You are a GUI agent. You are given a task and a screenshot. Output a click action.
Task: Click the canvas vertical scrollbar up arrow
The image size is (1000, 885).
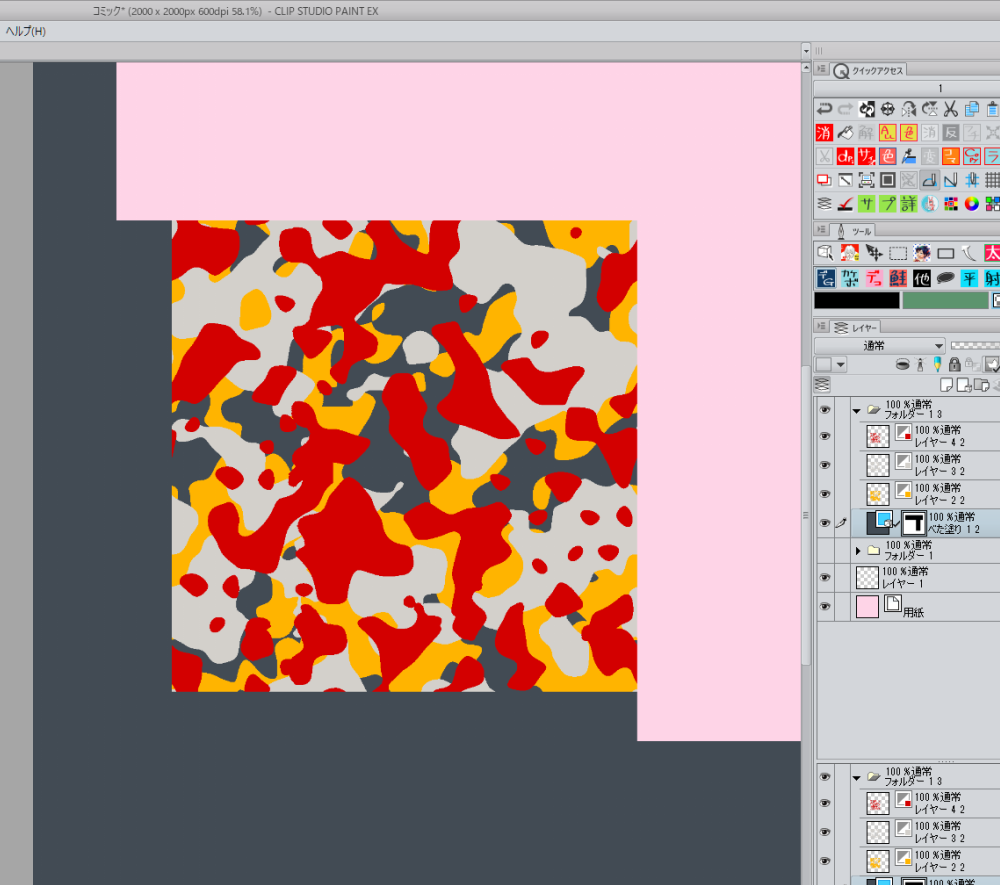pyautogui.click(x=806, y=68)
